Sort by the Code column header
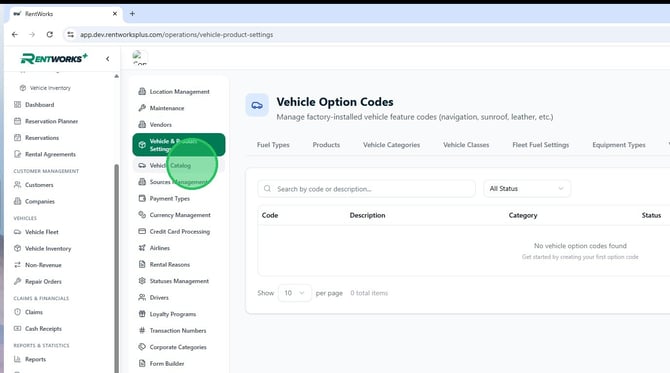The width and height of the screenshot is (670, 373). click(x=270, y=215)
